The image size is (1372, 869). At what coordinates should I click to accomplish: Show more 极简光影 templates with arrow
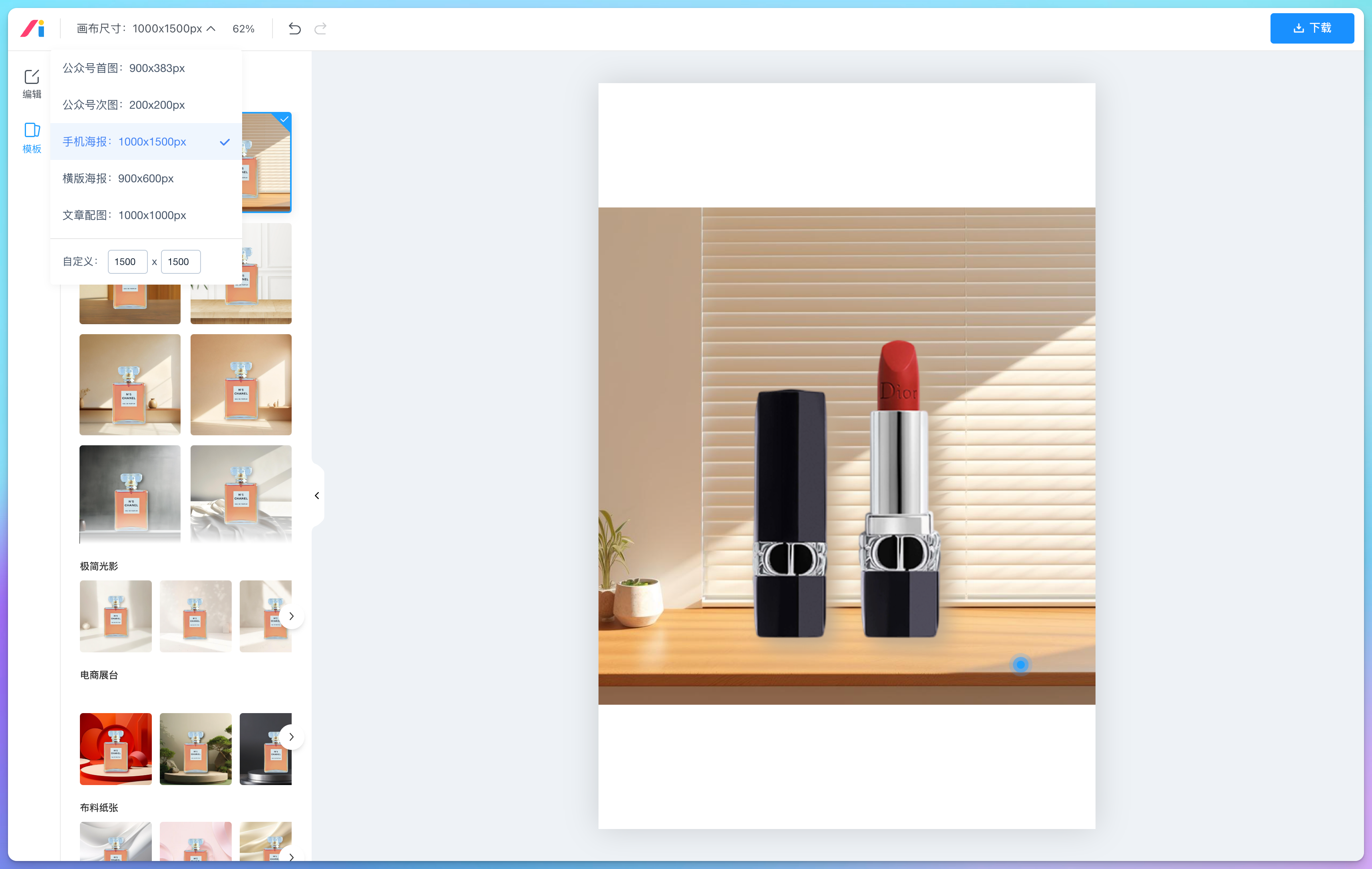tap(291, 616)
